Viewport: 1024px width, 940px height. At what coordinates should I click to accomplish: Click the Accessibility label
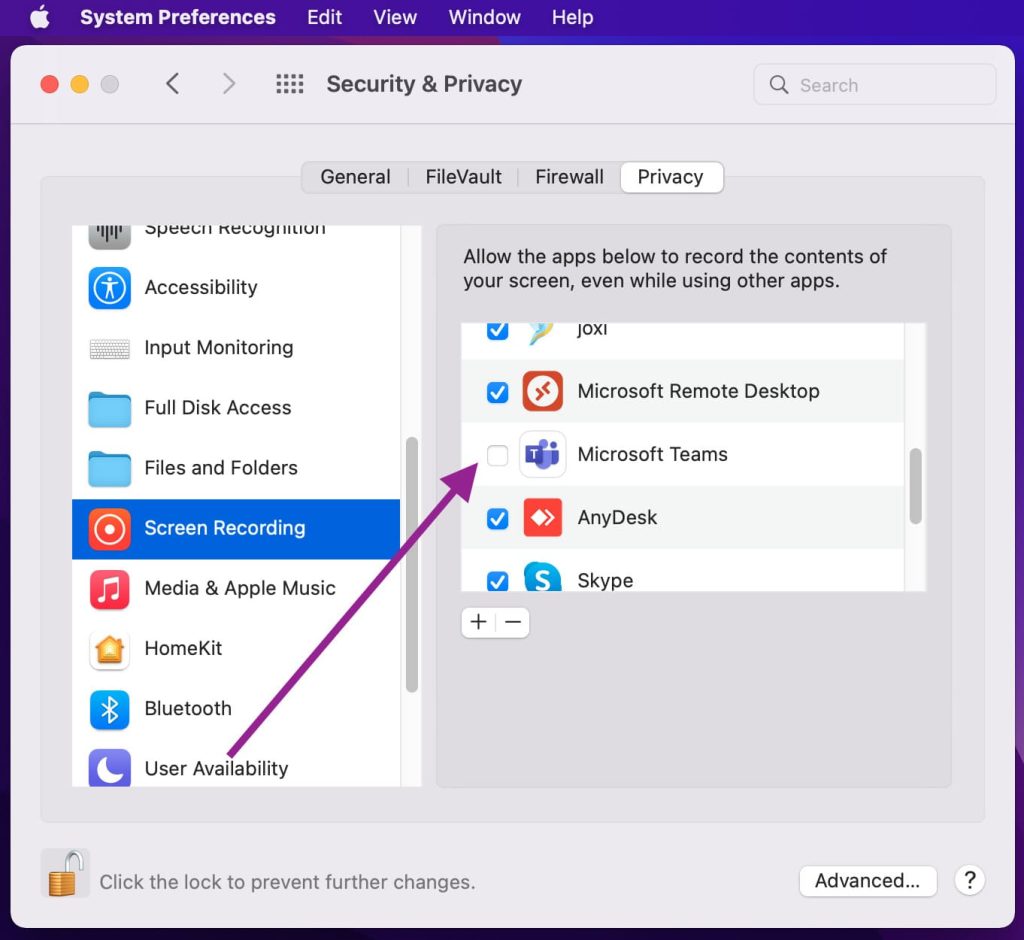200,287
